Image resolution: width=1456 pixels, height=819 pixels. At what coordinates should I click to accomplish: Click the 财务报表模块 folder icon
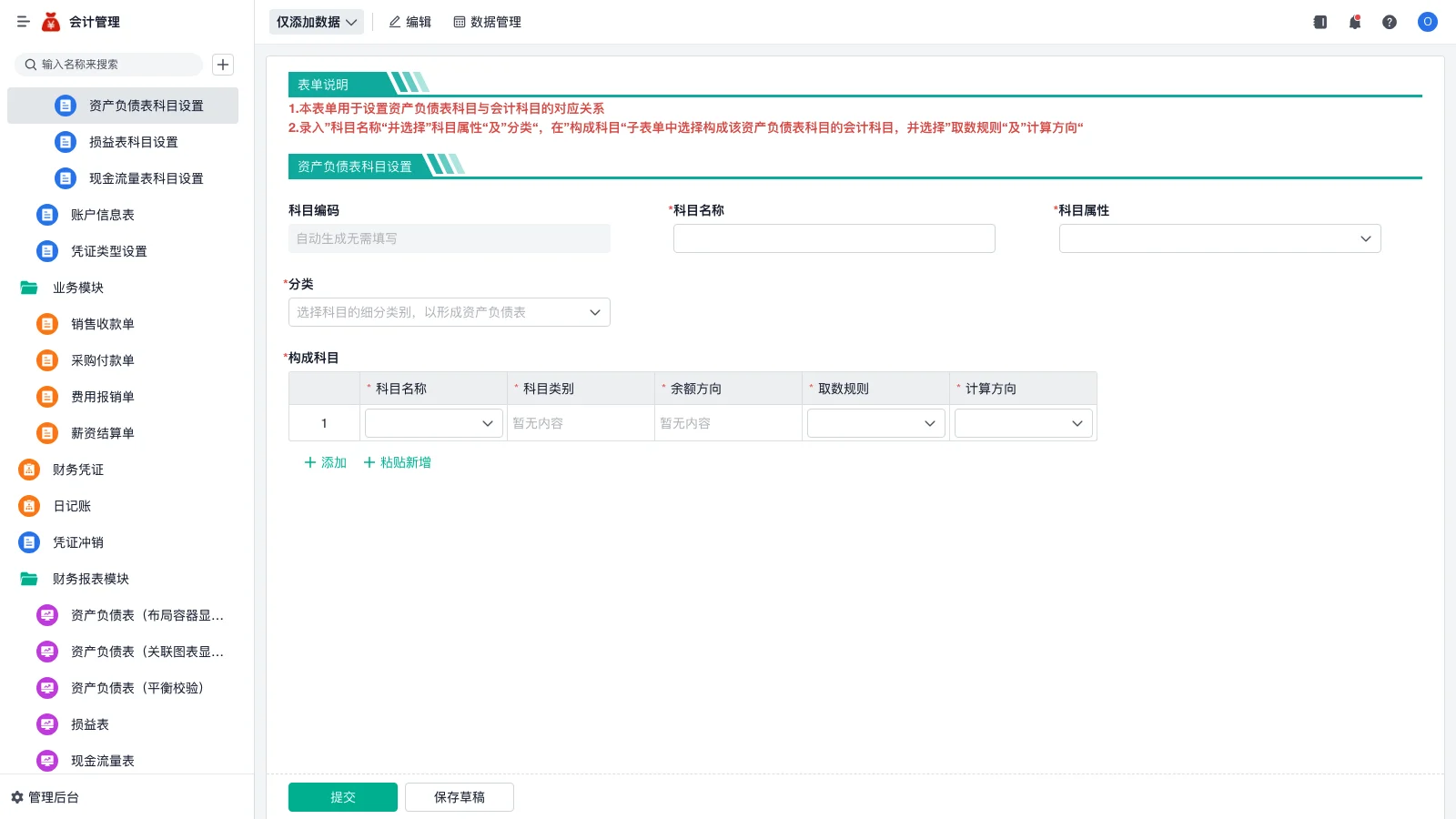29,579
